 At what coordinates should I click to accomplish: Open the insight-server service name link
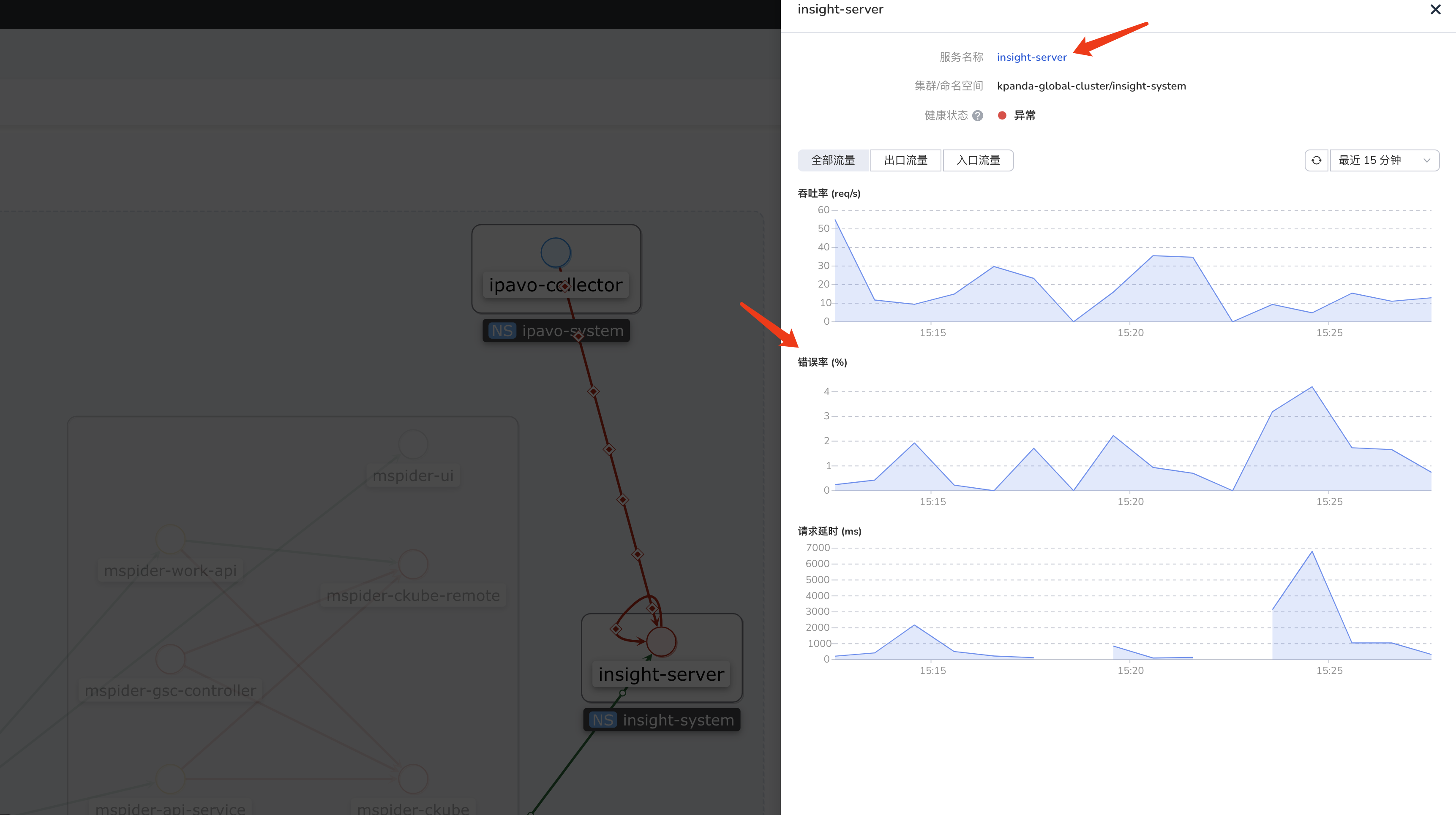1031,57
